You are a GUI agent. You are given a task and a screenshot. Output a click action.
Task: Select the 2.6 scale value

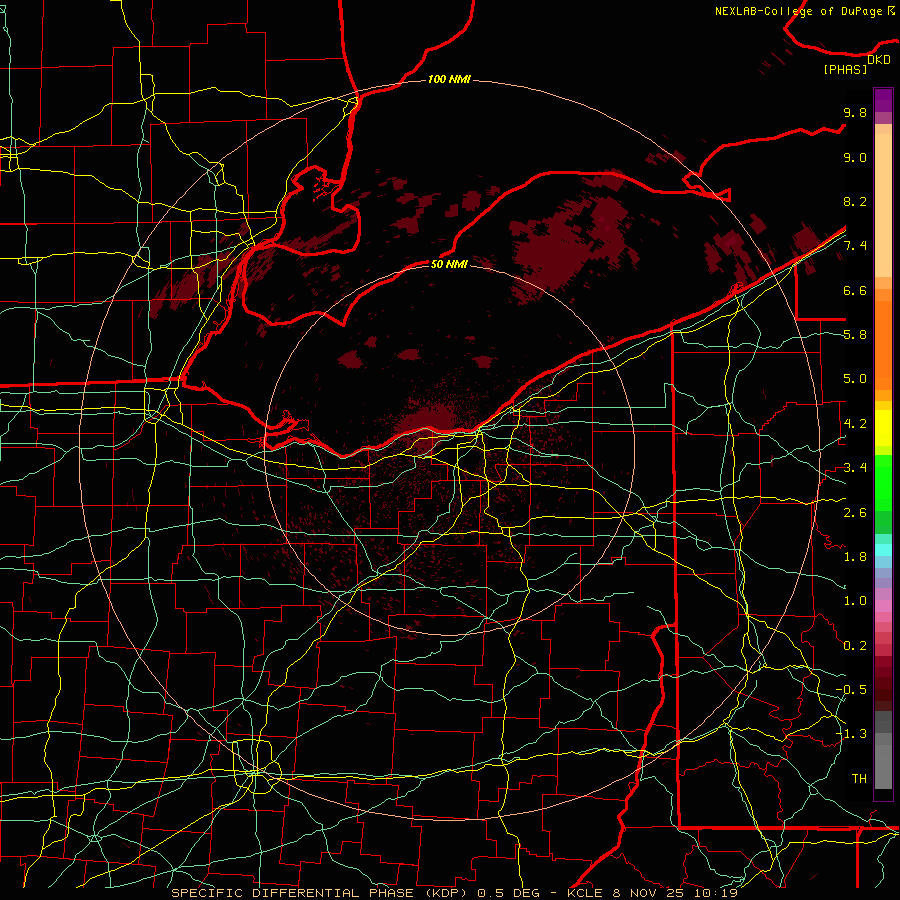(855, 513)
